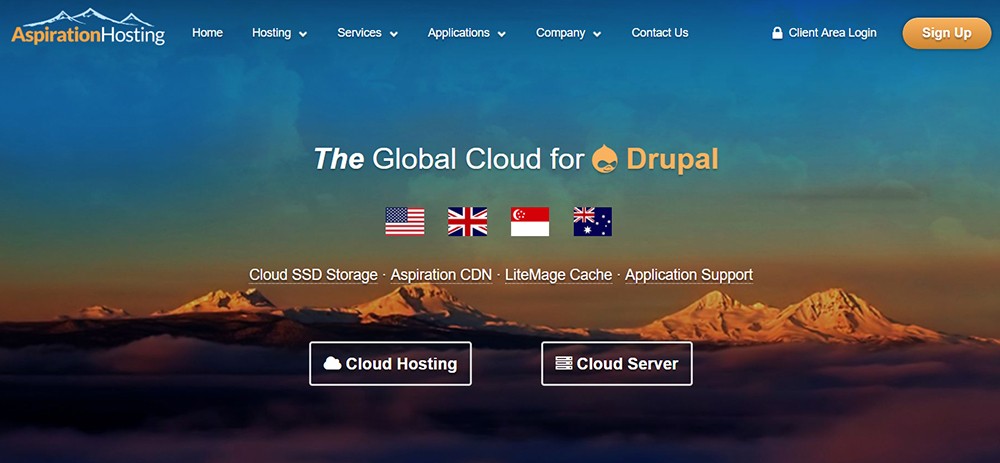1000x463 pixels.
Task: Click 'The Global Cloud for' heading text
Action: (449, 159)
